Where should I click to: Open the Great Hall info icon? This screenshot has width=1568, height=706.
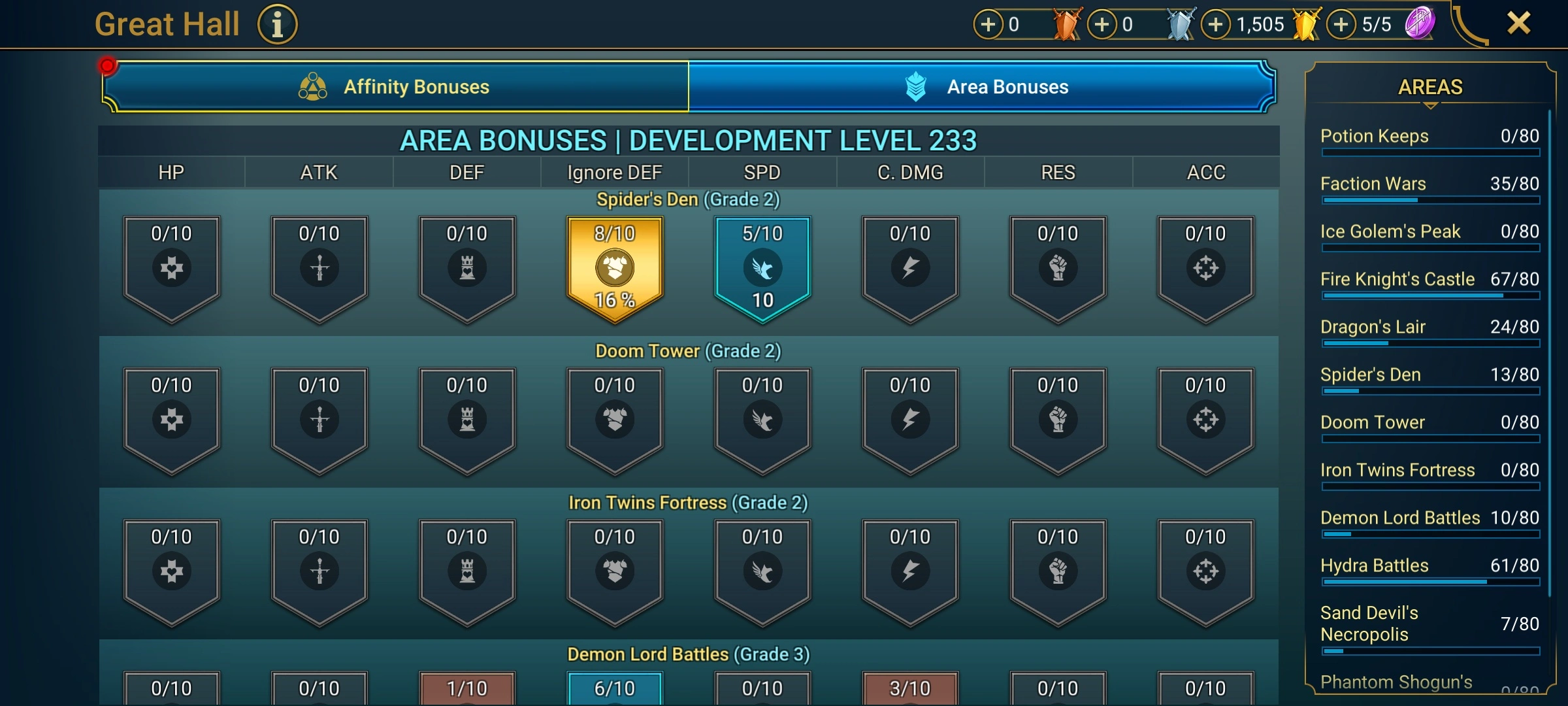pyautogui.click(x=277, y=25)
